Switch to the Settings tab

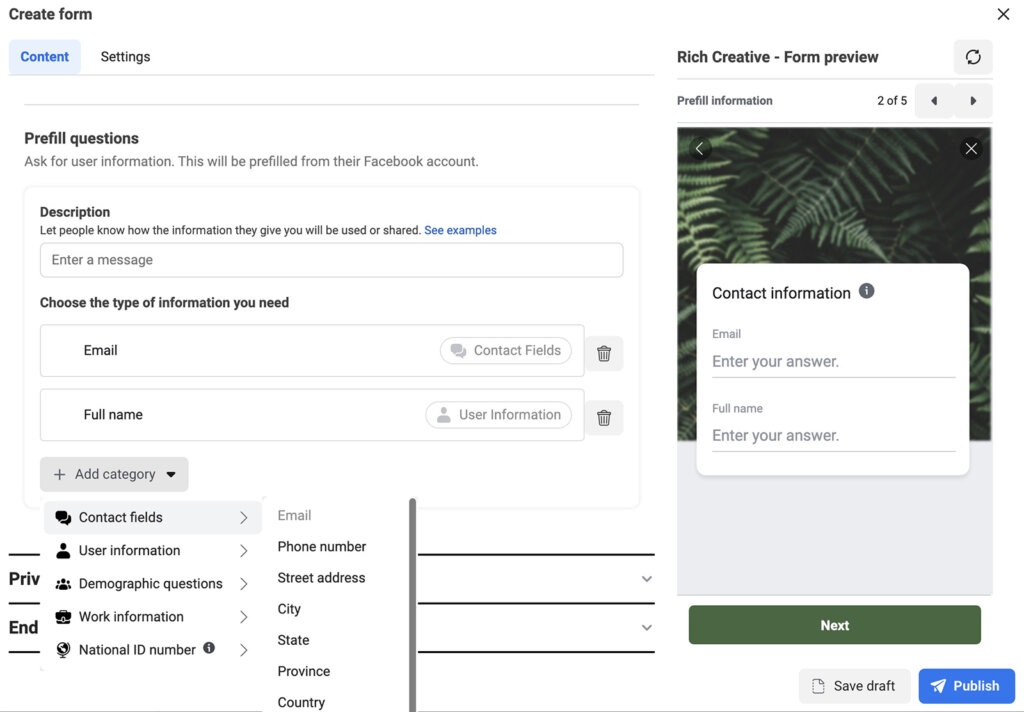[x=125, y=57]
